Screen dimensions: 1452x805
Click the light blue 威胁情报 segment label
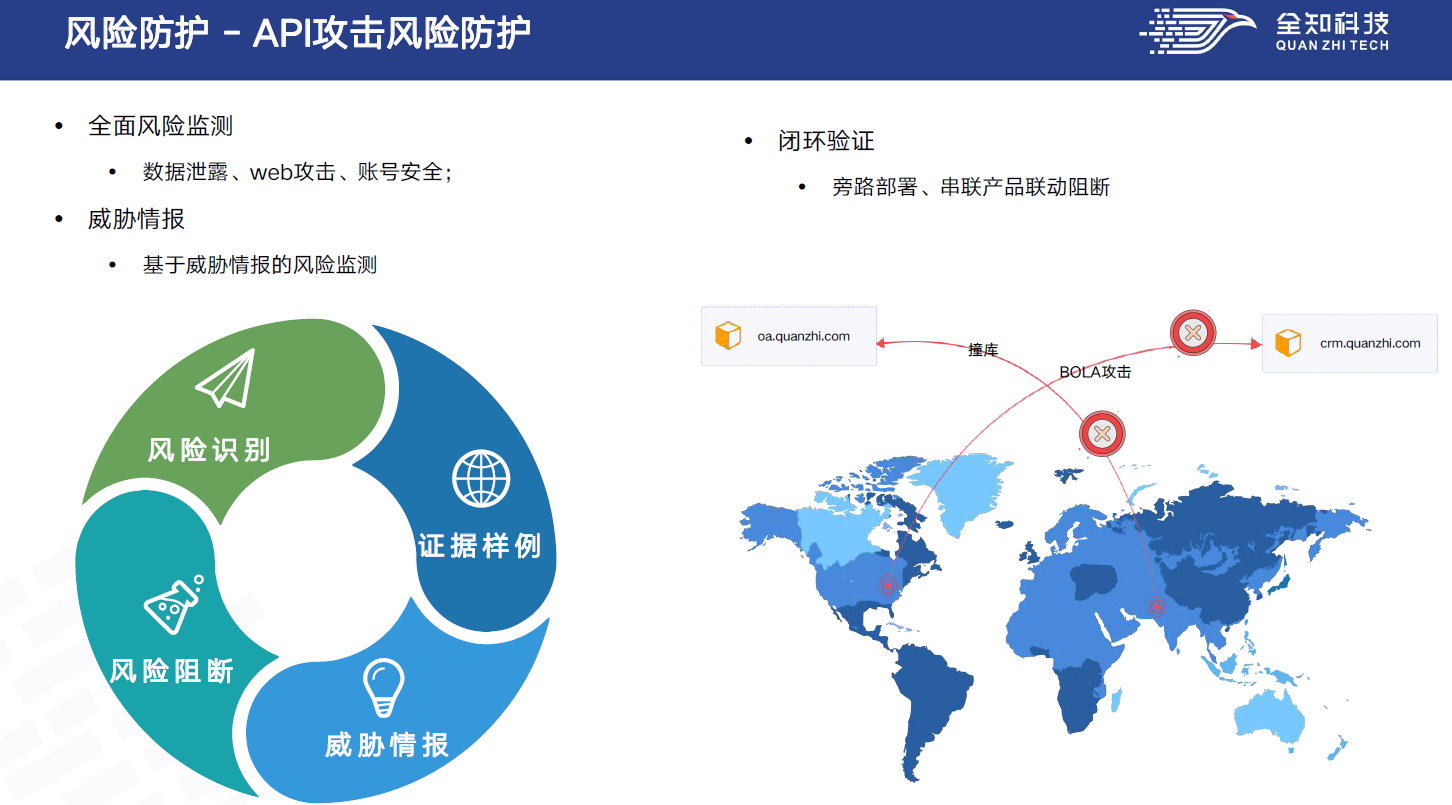tap(387, 746)
